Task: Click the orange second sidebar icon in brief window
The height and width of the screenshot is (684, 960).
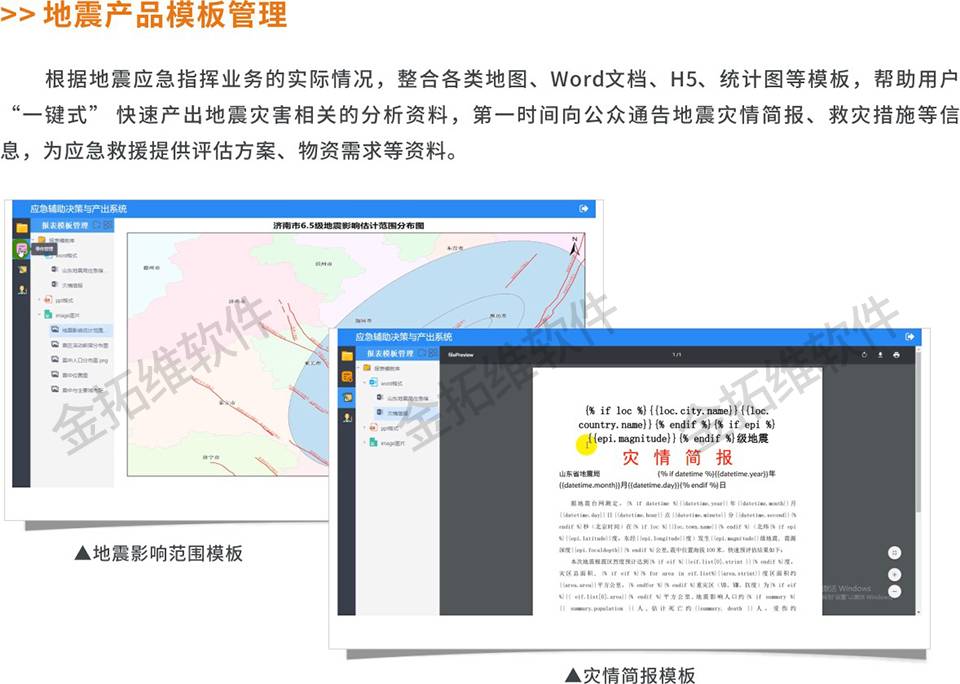Action: 347,377
